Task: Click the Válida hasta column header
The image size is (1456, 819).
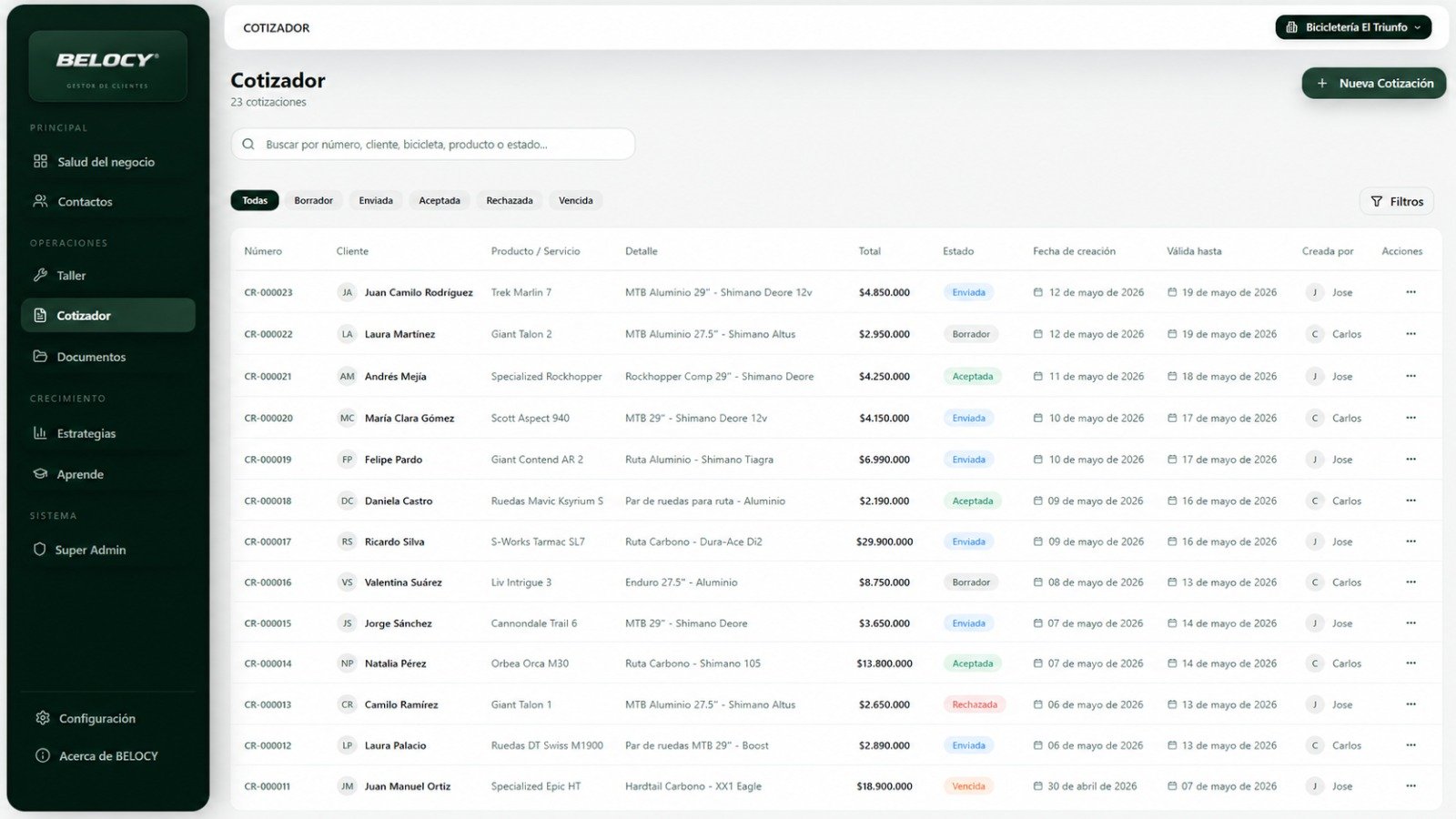Action: [1194, 251]
